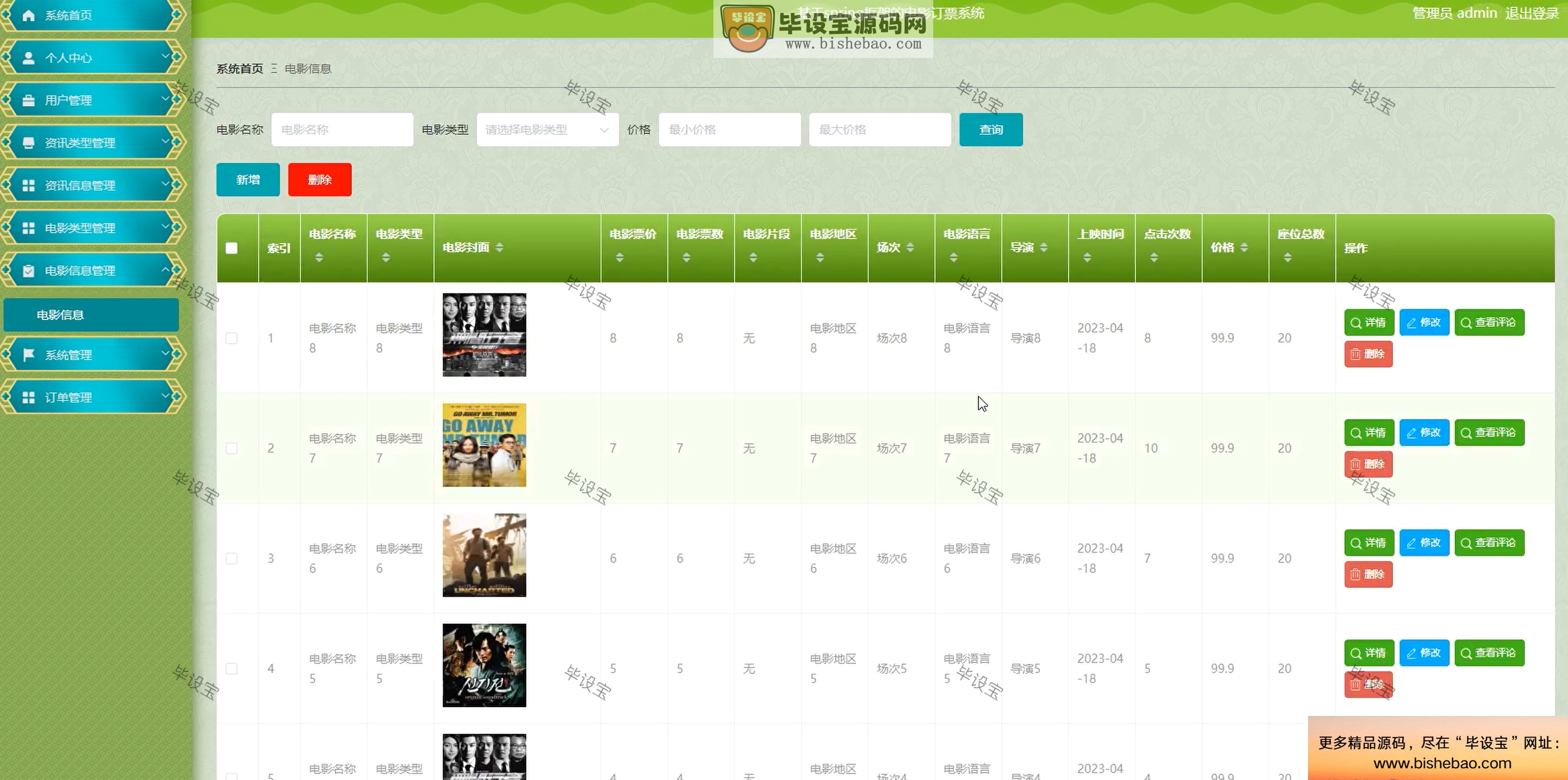Image resolution: width=1568 pixels, height=780 pixels.
Task: Expand the 资讯类型管理 menu chevron
Action: coord(165,141)
